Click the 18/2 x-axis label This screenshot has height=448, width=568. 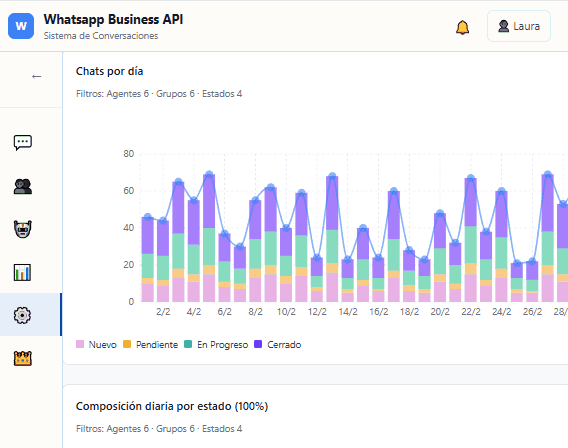[x=409, y=311]
